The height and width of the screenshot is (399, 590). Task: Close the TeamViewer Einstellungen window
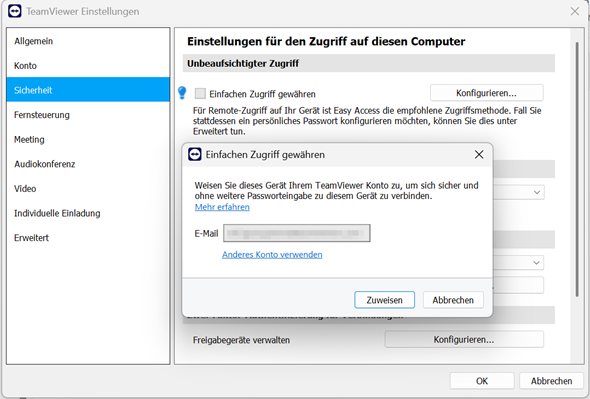tap(575, 11)
